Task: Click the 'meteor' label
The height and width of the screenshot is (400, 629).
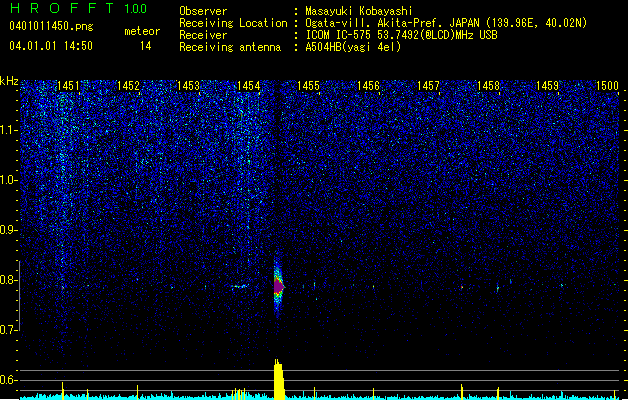Action: (142, 31)
